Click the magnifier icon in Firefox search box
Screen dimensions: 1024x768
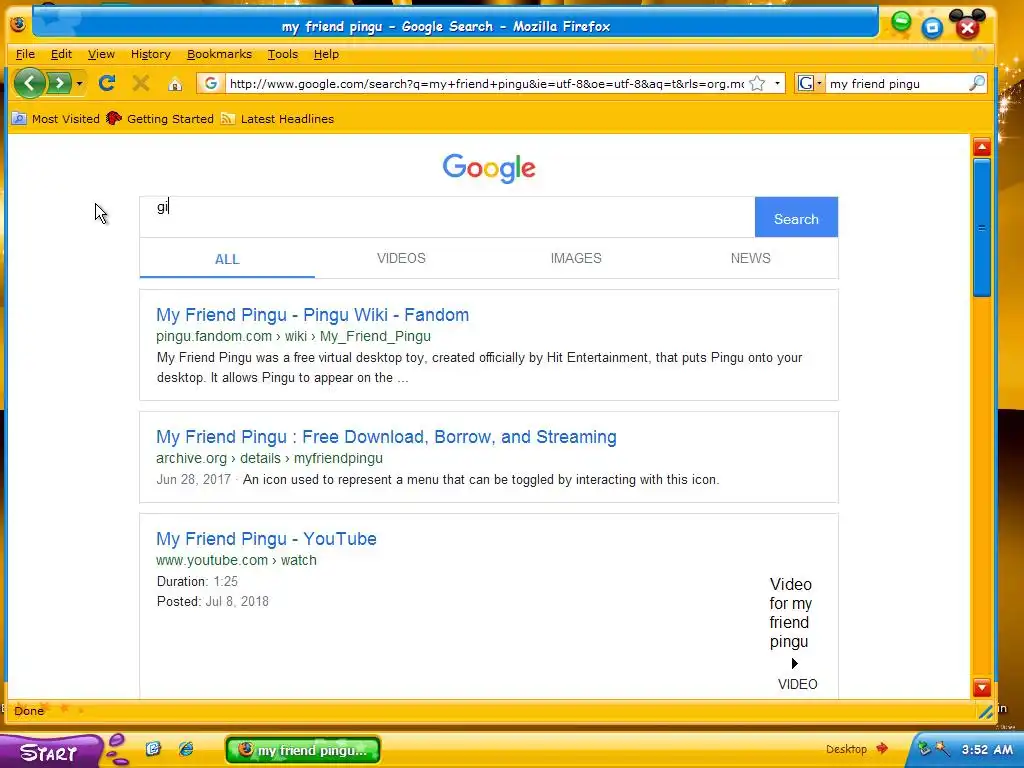[x=977, y=84]
